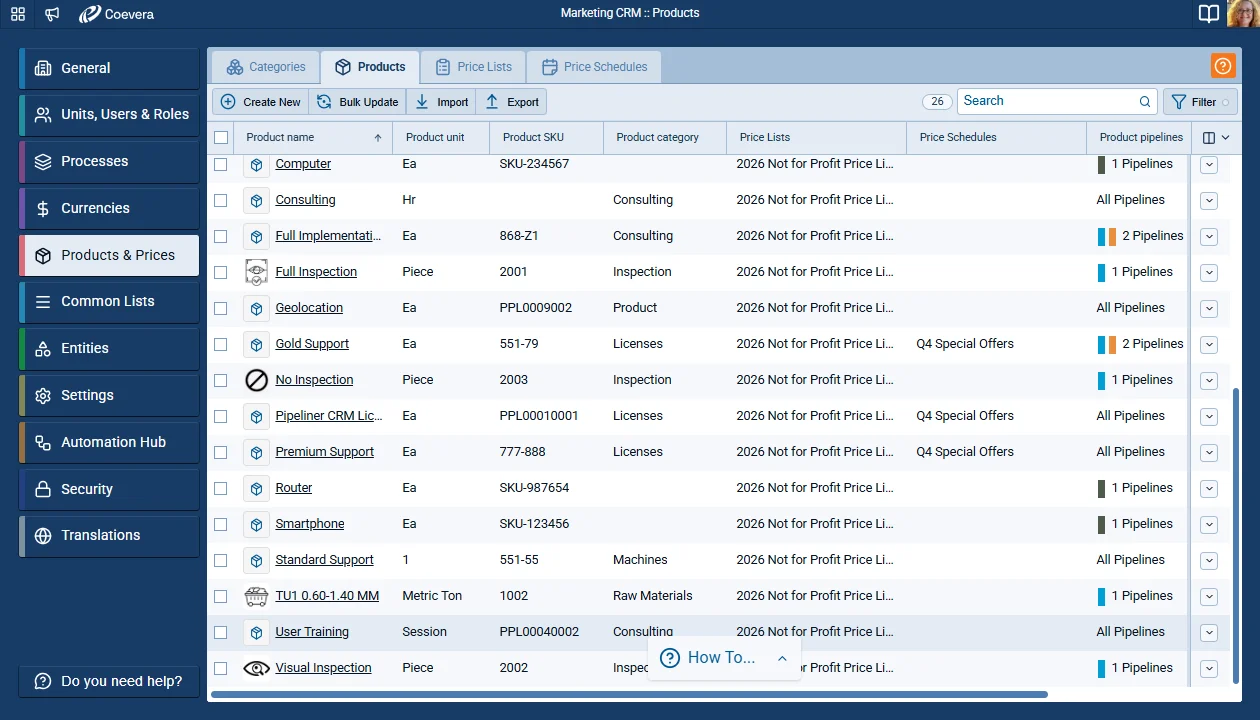
Task: Open row dropdown for Pipeliner CRM License
Action: [1209, 417]
